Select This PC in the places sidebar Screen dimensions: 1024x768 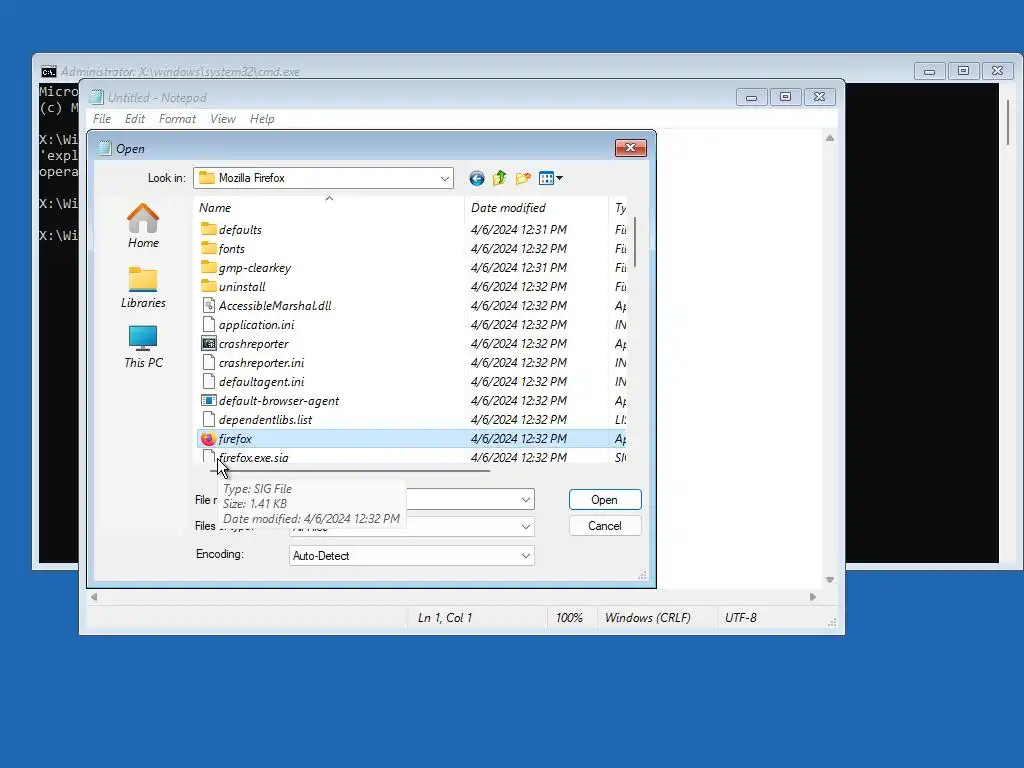click(143, 347)
